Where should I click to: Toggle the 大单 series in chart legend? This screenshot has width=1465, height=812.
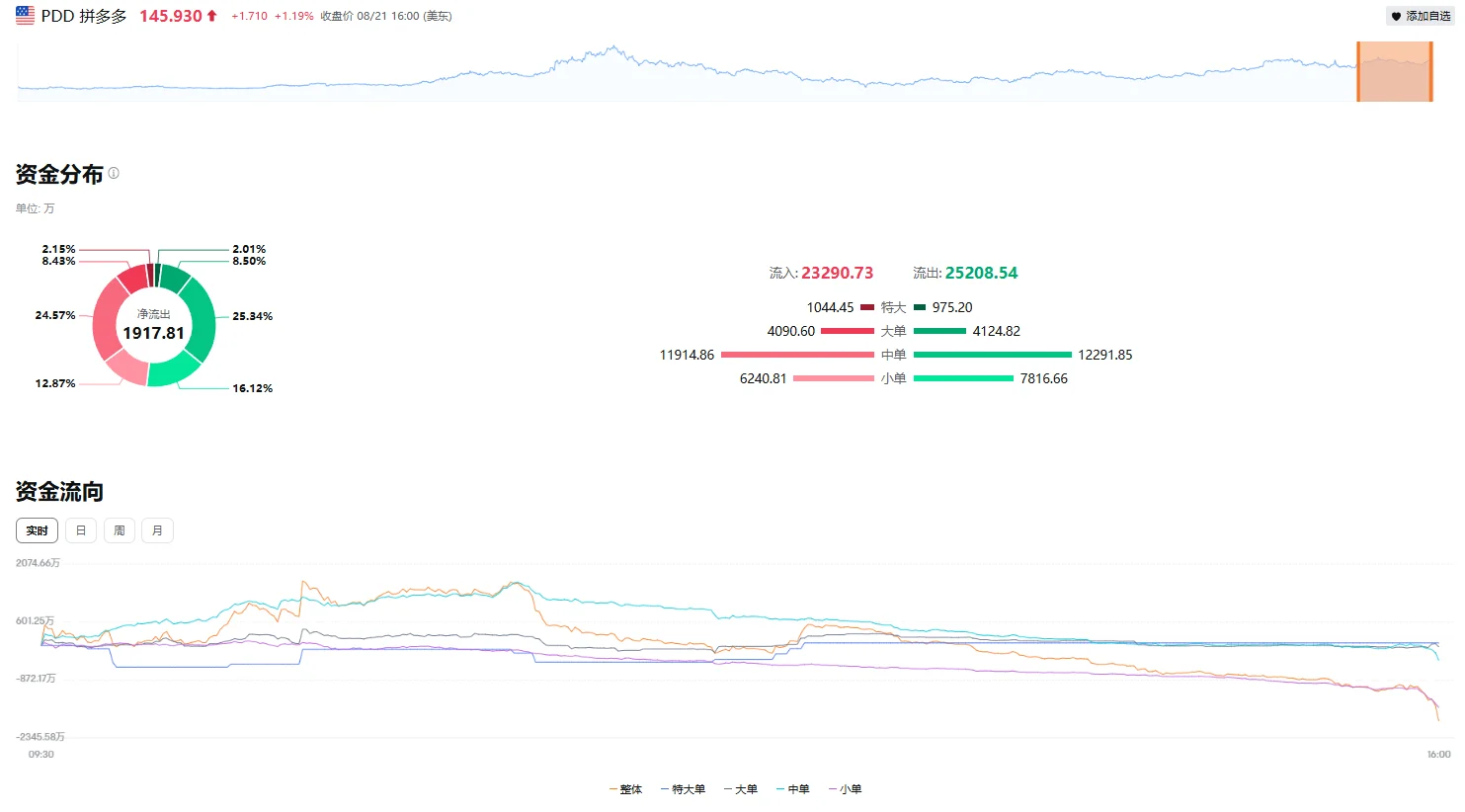(x=740, y=789)
